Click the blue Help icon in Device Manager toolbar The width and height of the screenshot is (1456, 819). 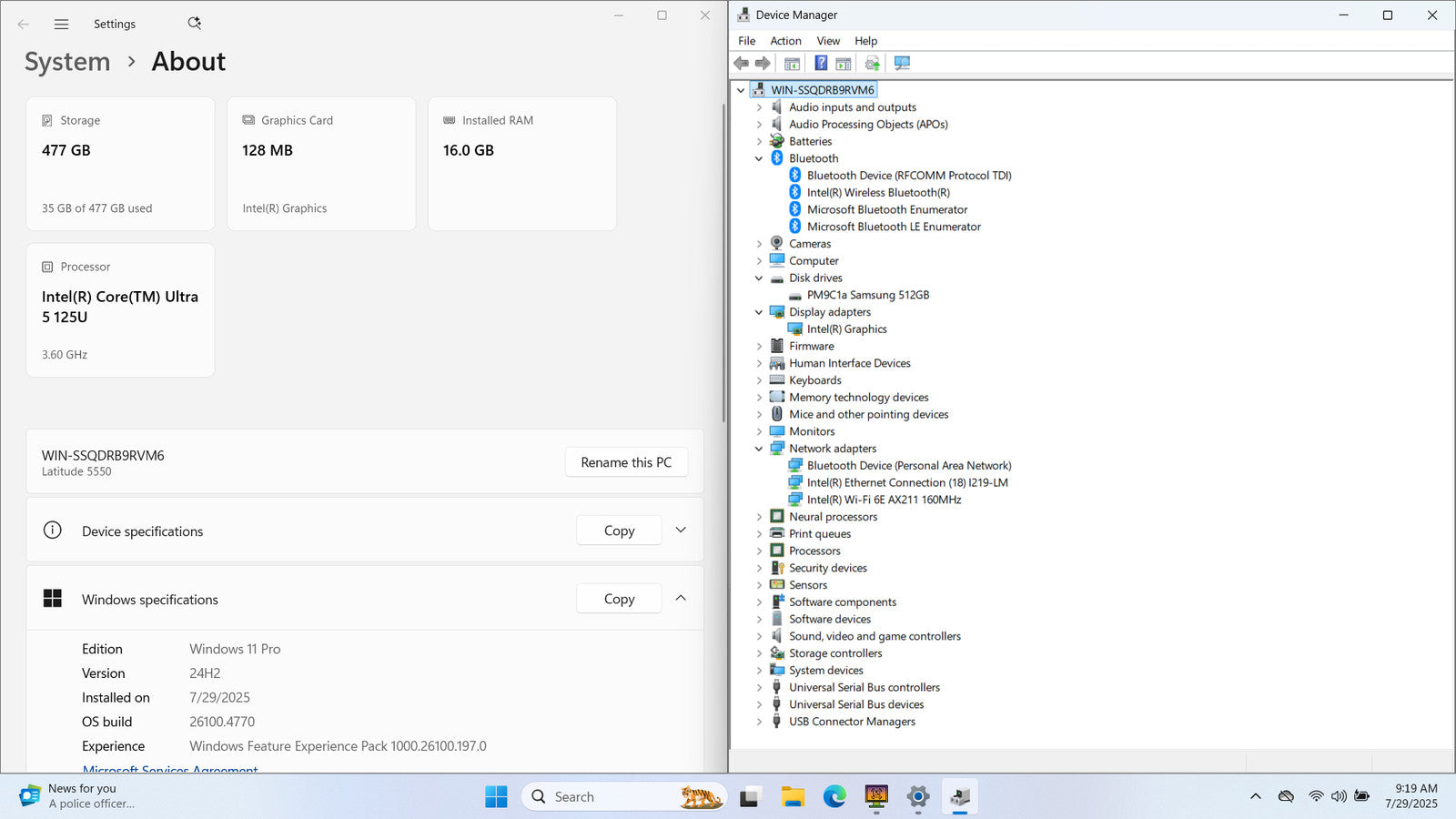(x=821, y=64)
